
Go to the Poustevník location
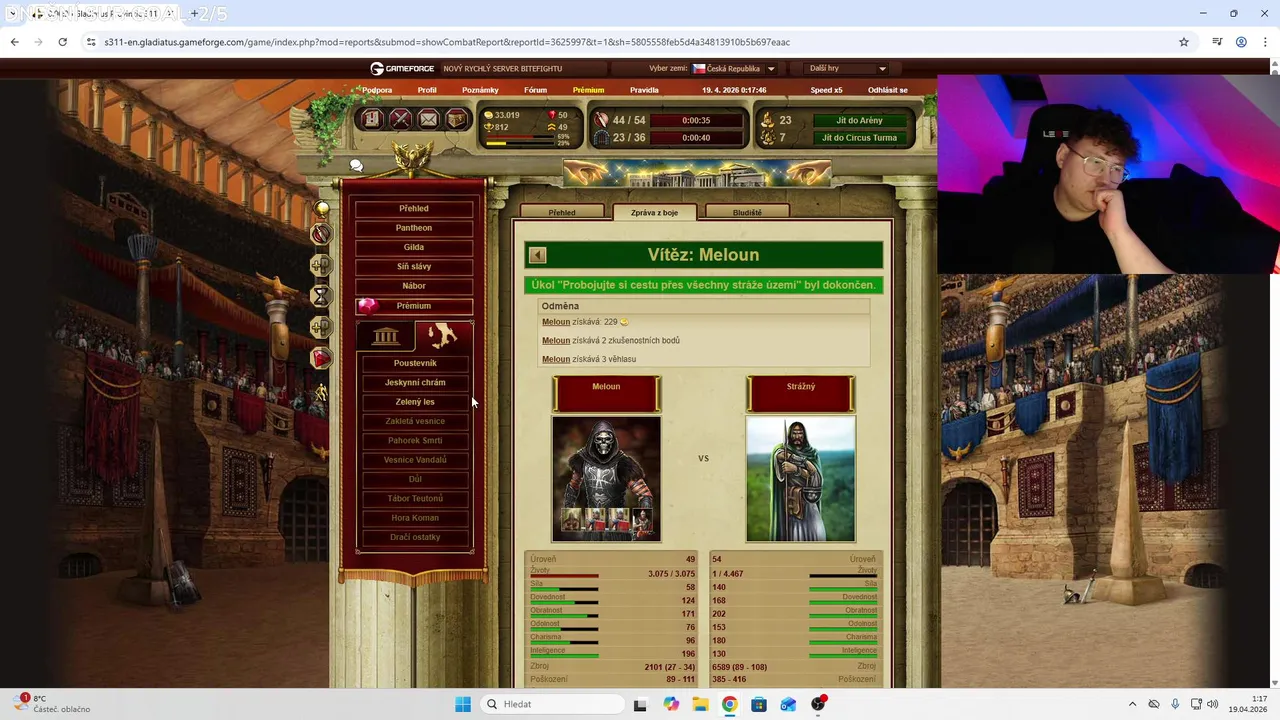coord(415,363)
